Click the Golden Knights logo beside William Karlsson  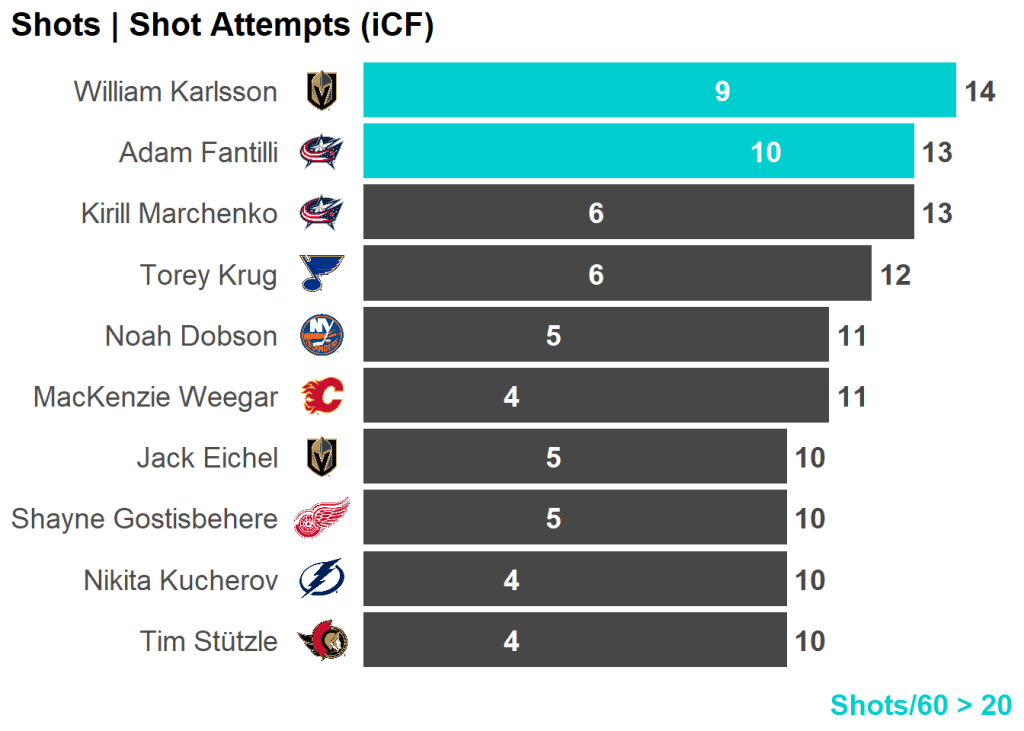pyautogui.click(x=322, y=92)
